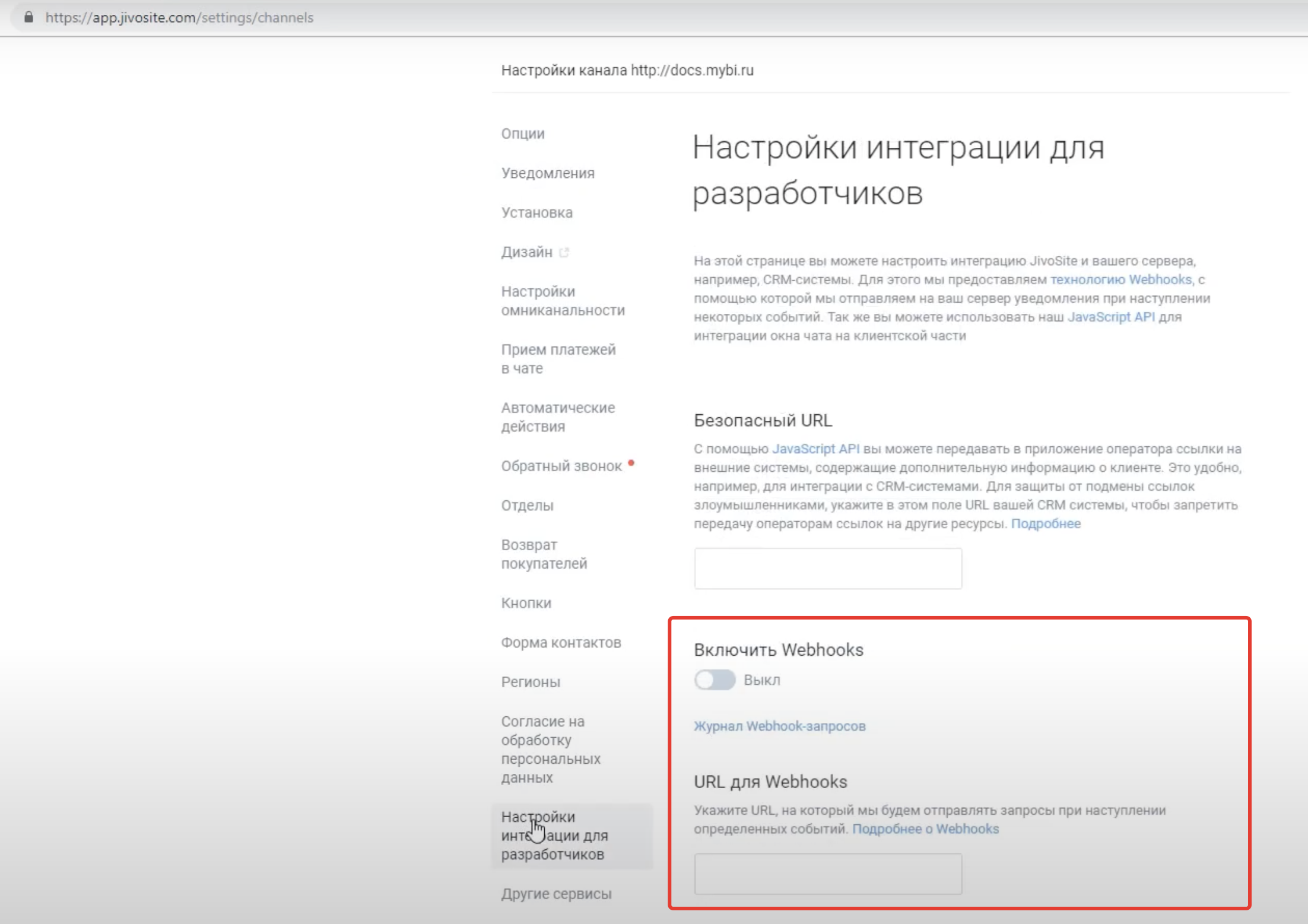The width and height of the screenshot is (1308, 924).
Task: Go to the Установка menu item
Action: tap(537, 212)
